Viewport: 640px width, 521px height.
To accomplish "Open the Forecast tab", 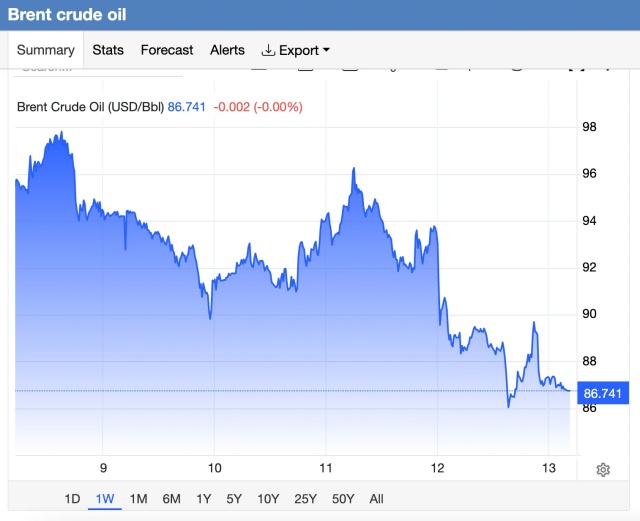I will pyautogui.click(x=167, y=50).
